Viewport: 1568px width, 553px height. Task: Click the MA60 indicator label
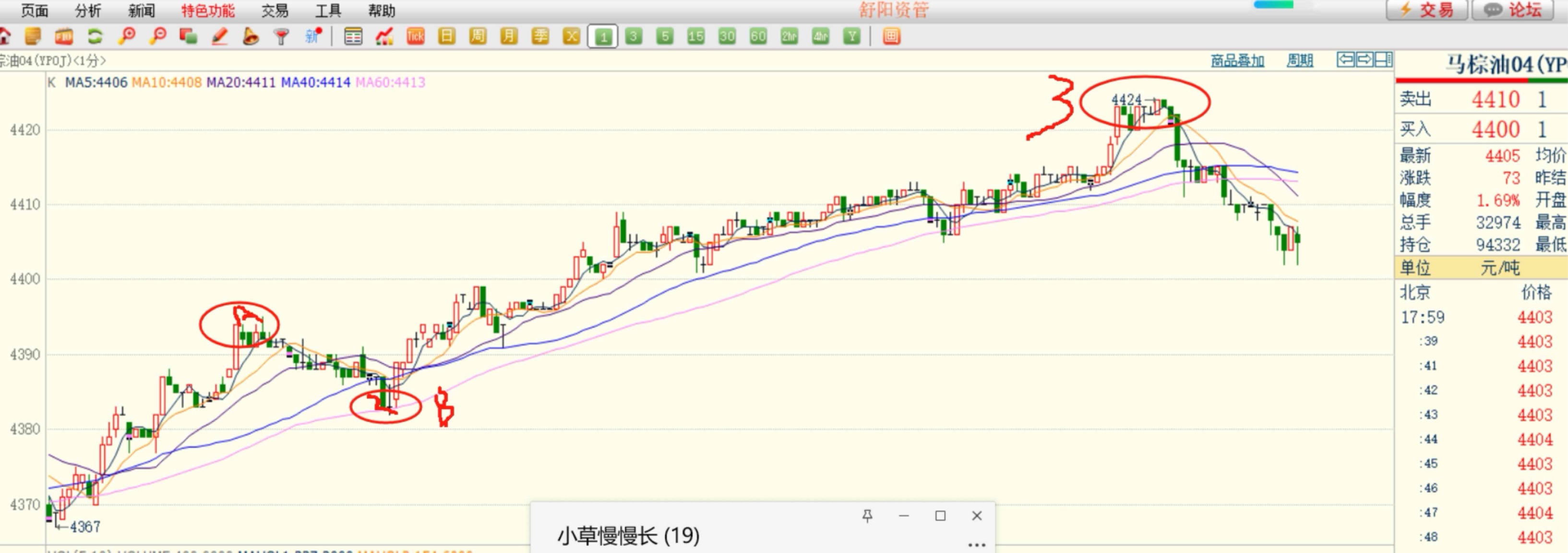coord(390,82)
